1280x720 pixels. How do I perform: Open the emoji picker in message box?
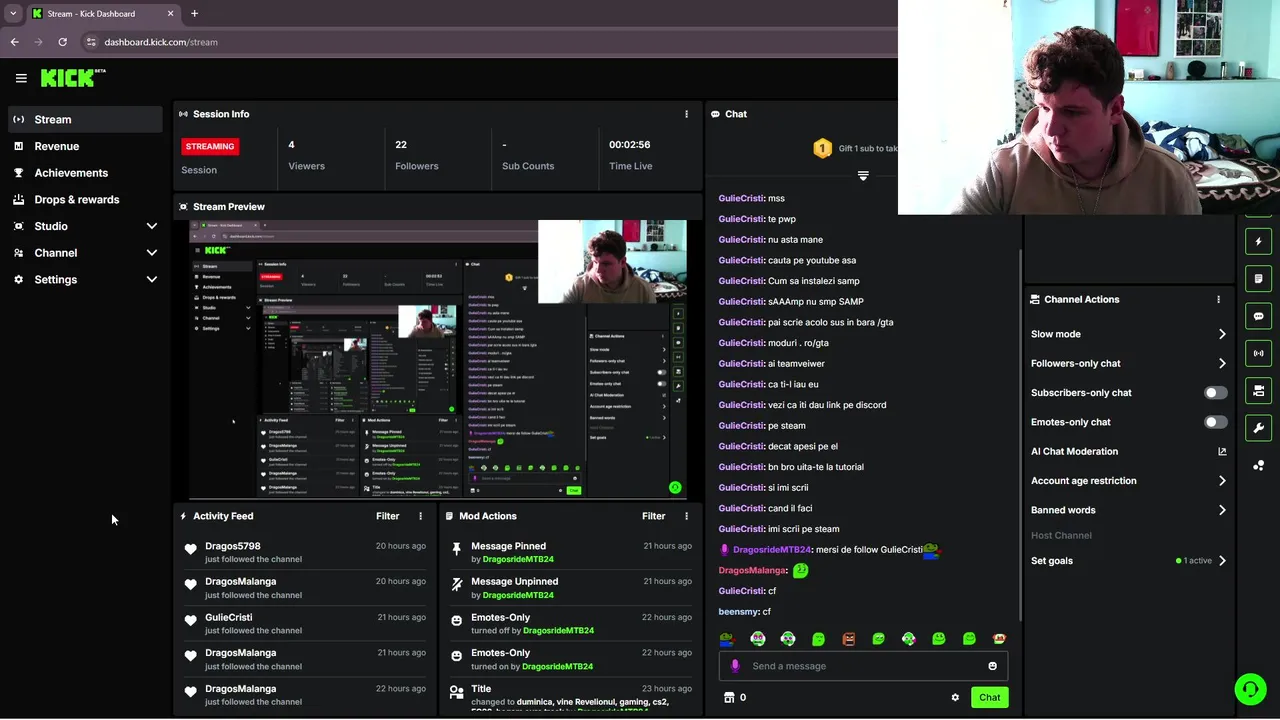(992, 666)
